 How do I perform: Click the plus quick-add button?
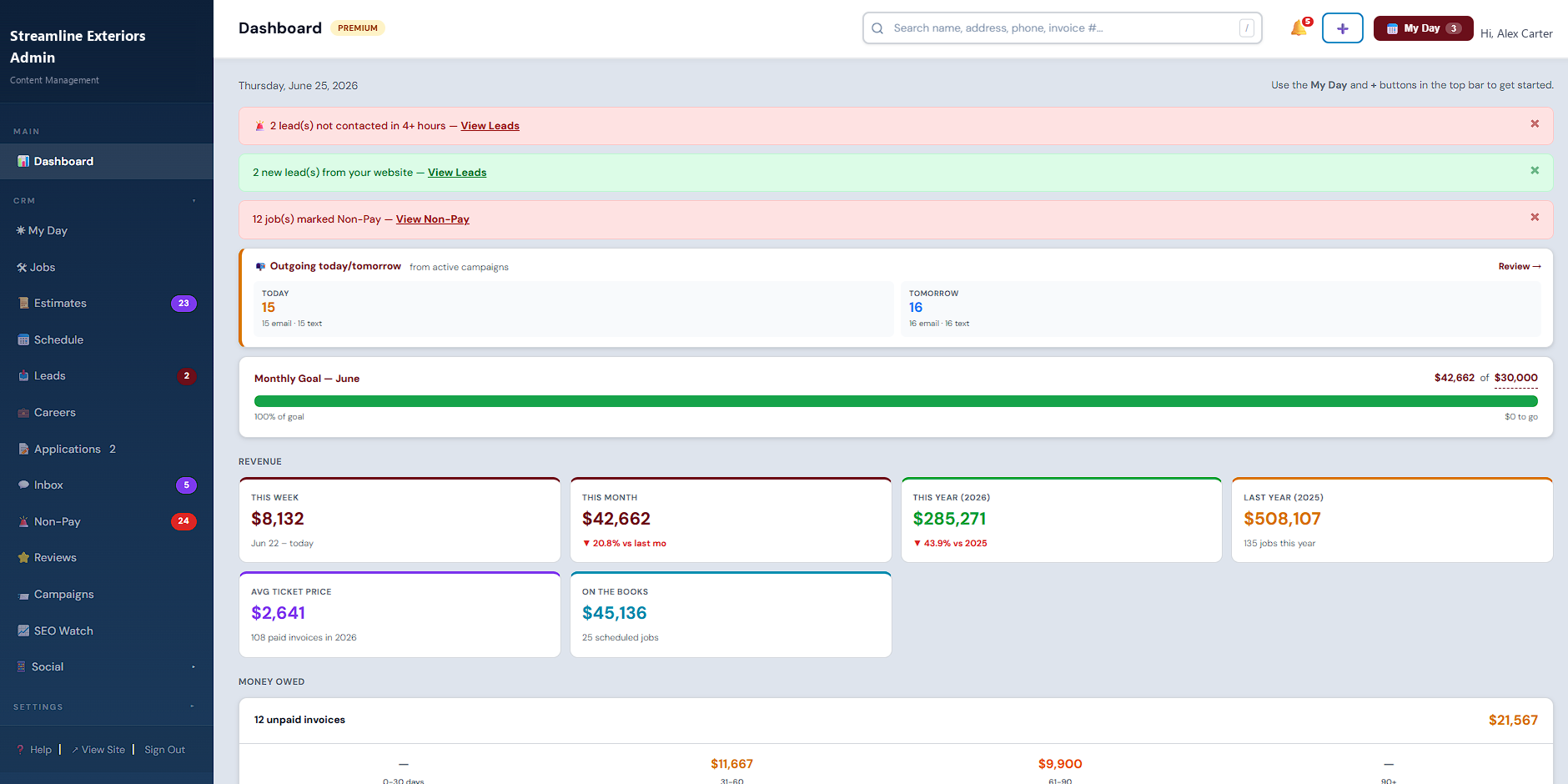[1342, 28]
